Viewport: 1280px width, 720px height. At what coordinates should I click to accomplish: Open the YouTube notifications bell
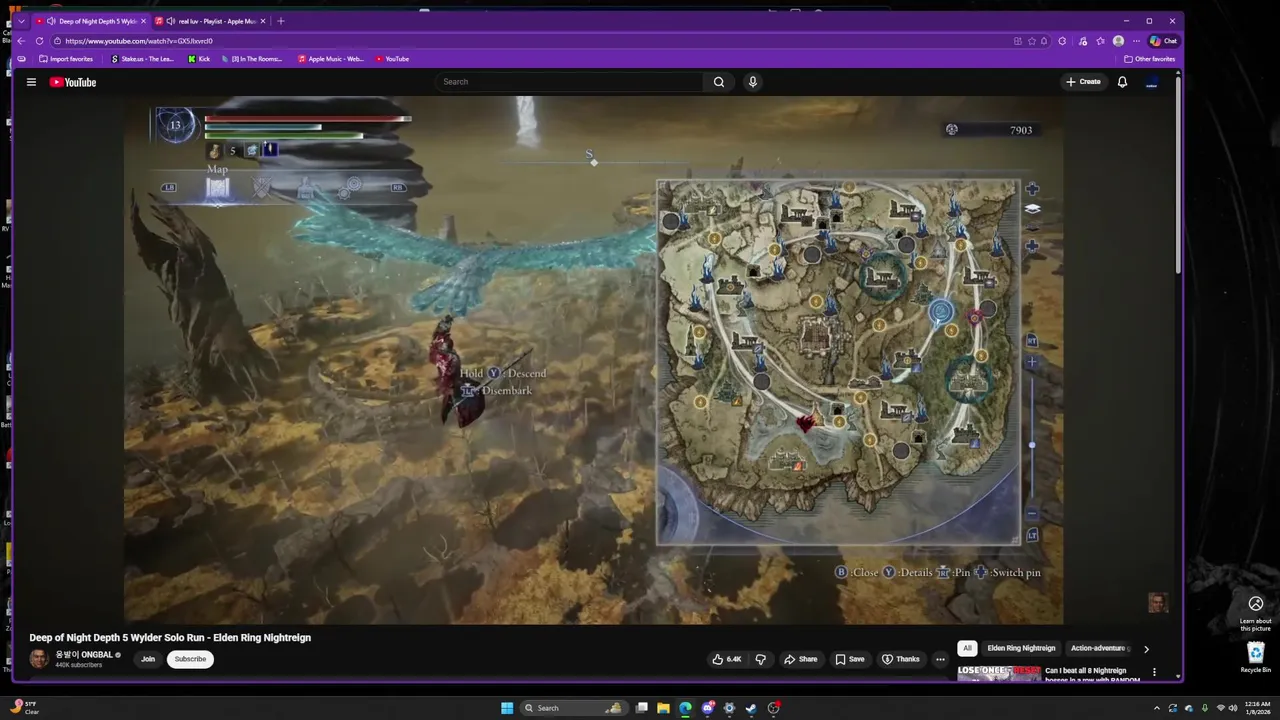click(1122, 82)
